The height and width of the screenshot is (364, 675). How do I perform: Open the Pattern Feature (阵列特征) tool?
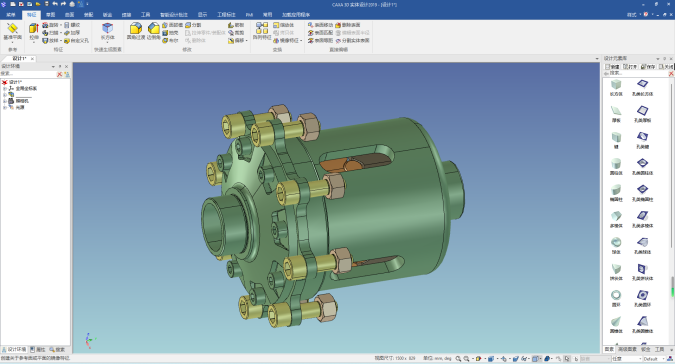[x=262, y=32]
